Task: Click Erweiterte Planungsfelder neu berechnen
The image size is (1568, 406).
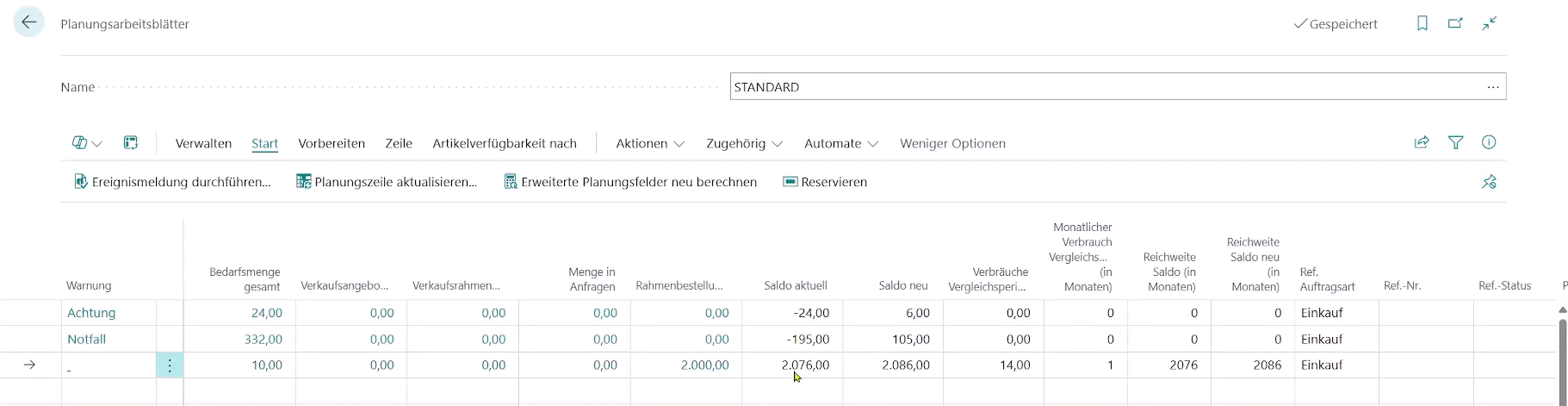Action: [630, 182]
